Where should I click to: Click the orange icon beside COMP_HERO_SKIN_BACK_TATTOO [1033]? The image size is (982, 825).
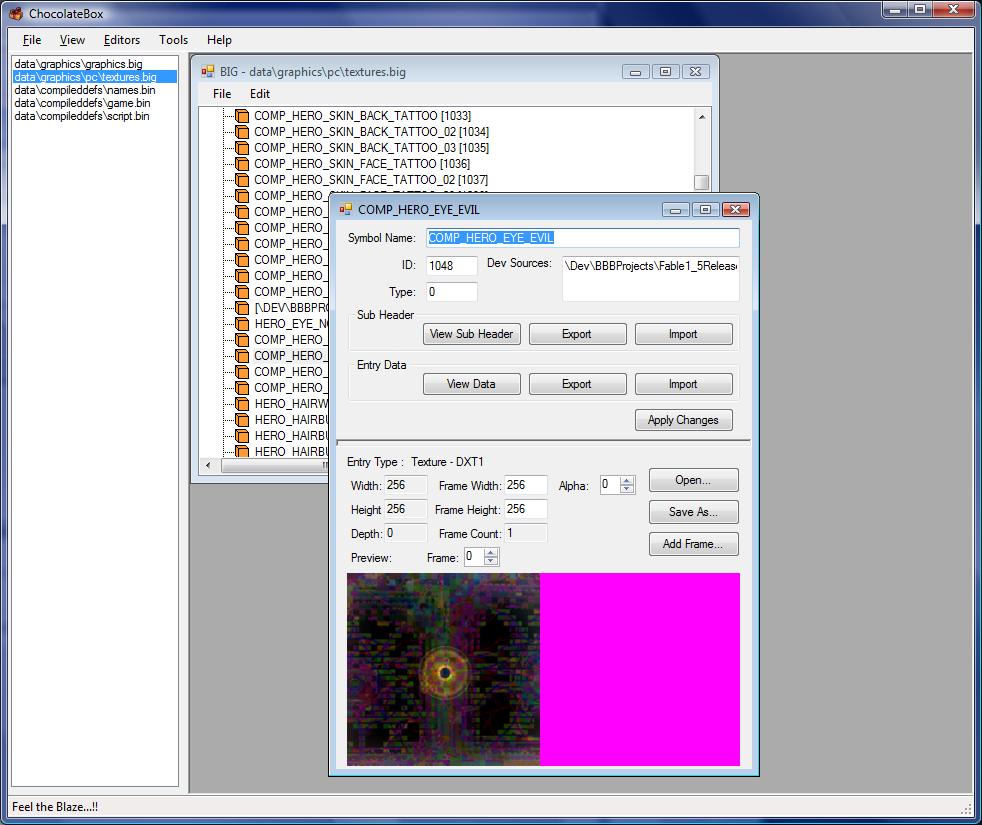click(x=241, y=116)
